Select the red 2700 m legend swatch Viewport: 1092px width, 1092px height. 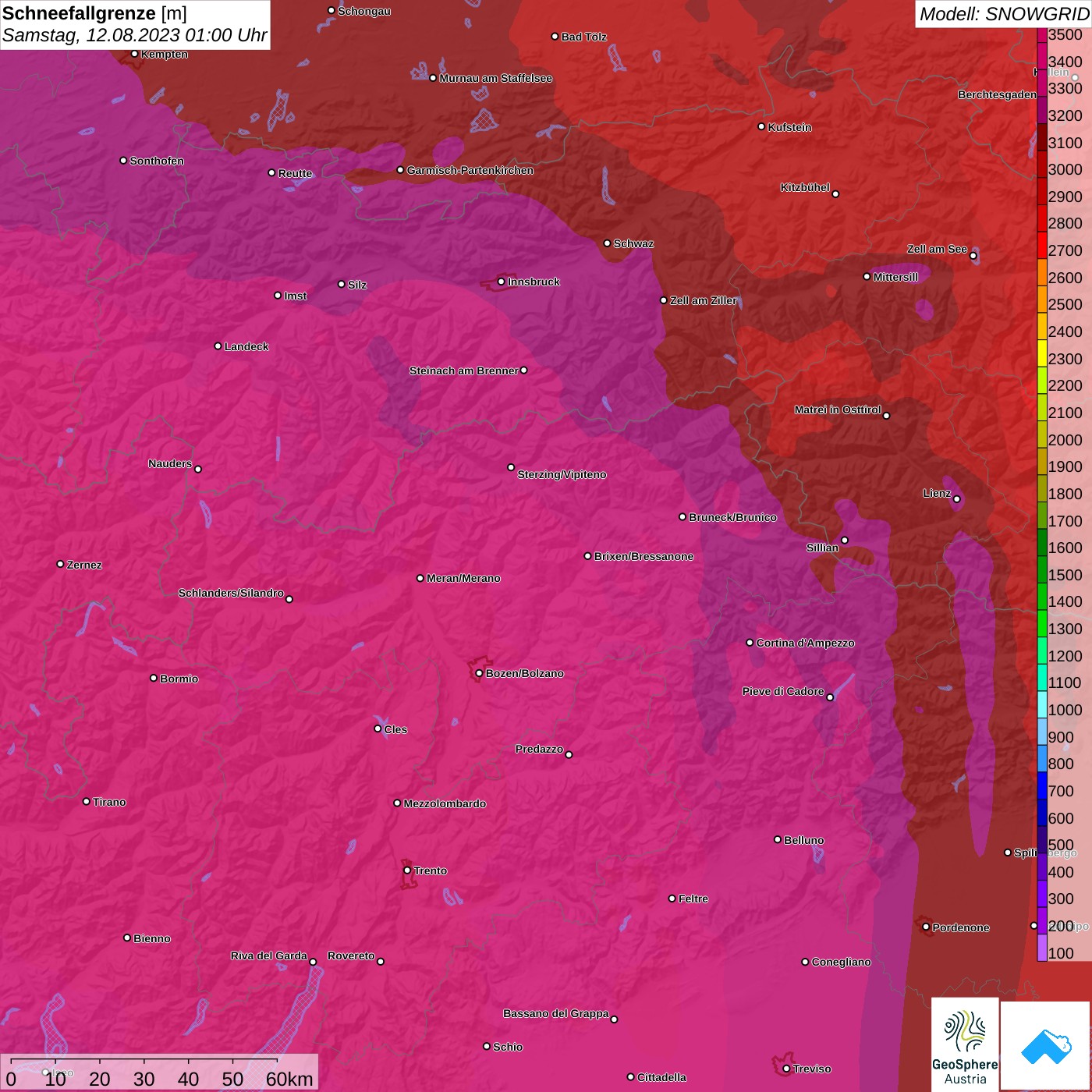(x=1042, y=245)
